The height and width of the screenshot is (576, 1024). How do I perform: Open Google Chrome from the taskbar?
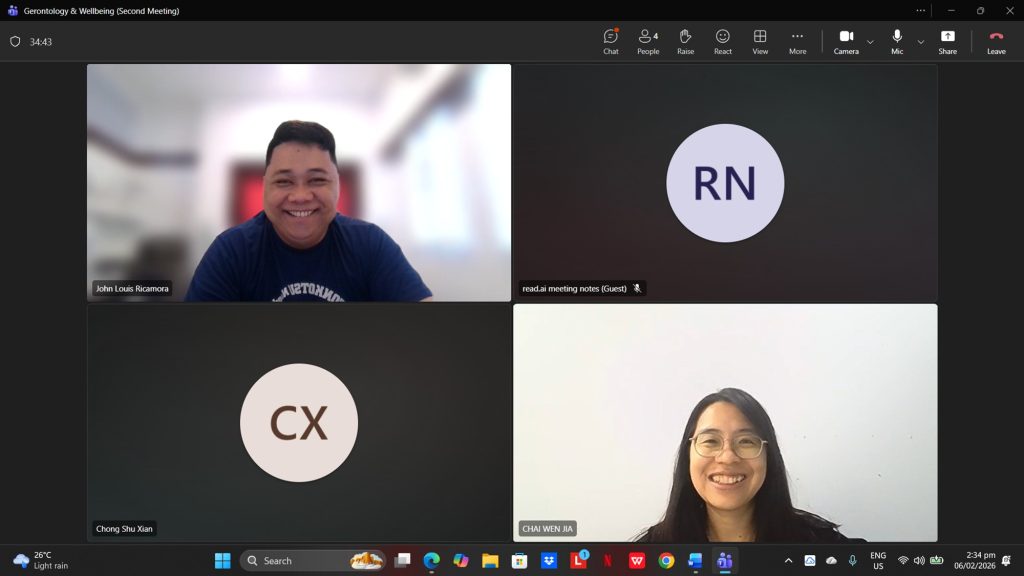(x=666, y=561)
